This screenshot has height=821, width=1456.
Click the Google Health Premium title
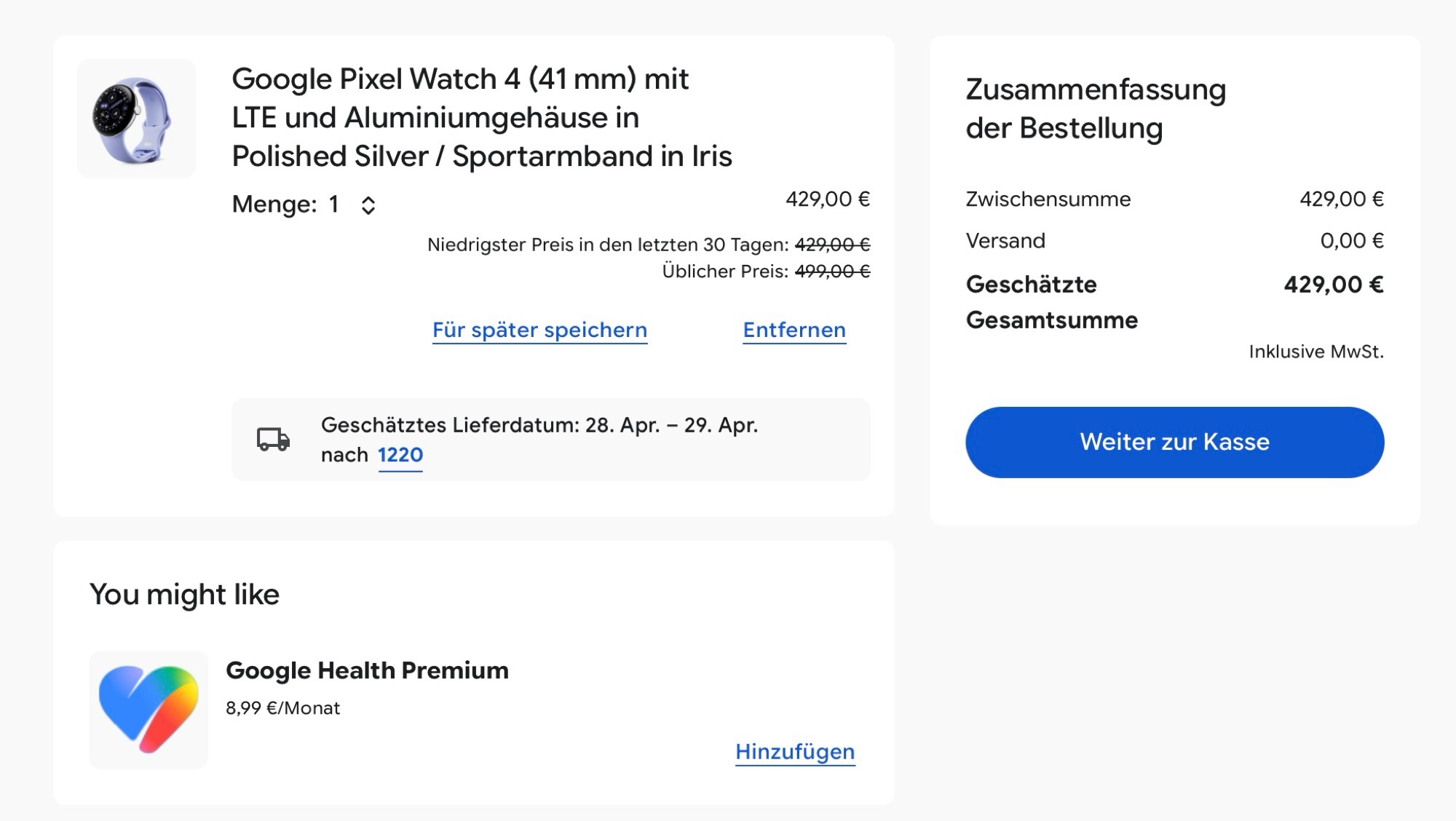click(367, 670)
